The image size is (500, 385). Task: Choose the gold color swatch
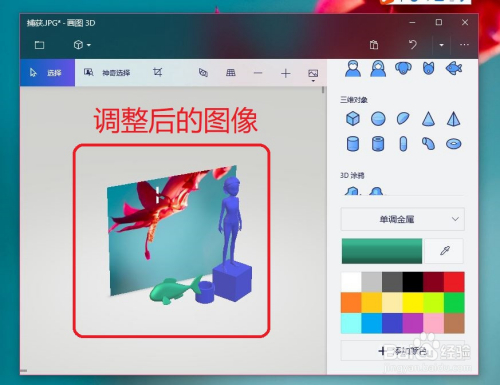click(372, 303)
